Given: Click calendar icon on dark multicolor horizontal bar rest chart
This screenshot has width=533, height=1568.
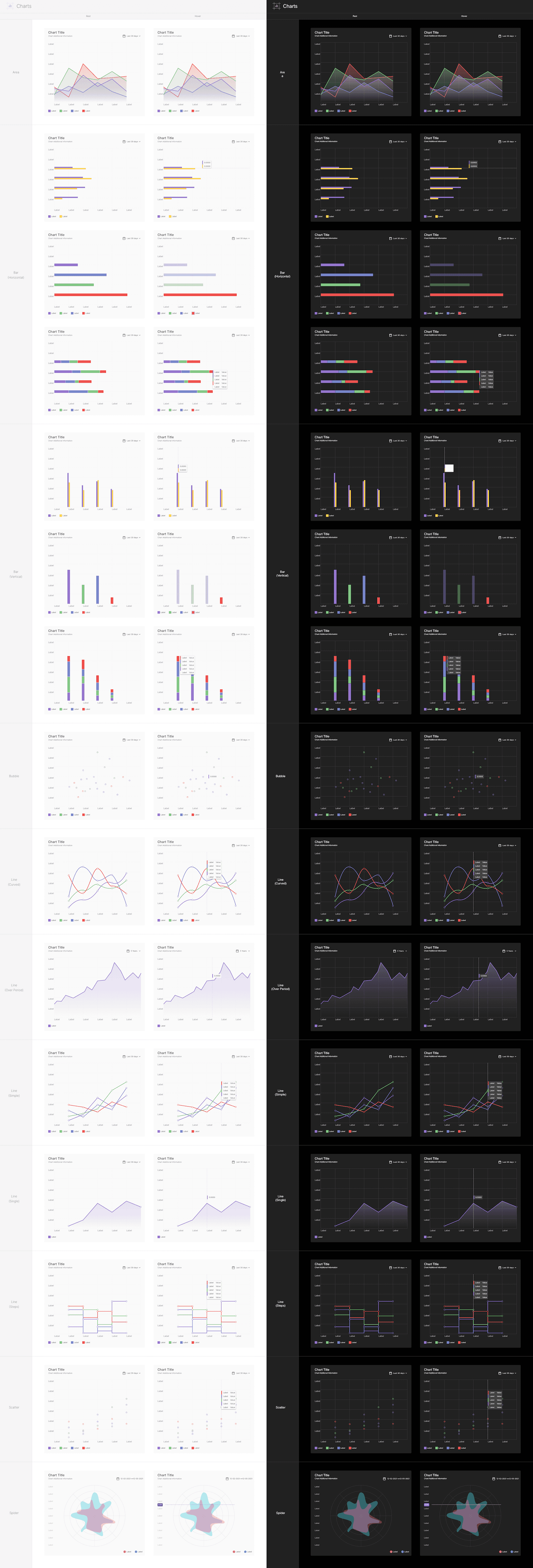Looking at the screenshot, I should [390, 238].
